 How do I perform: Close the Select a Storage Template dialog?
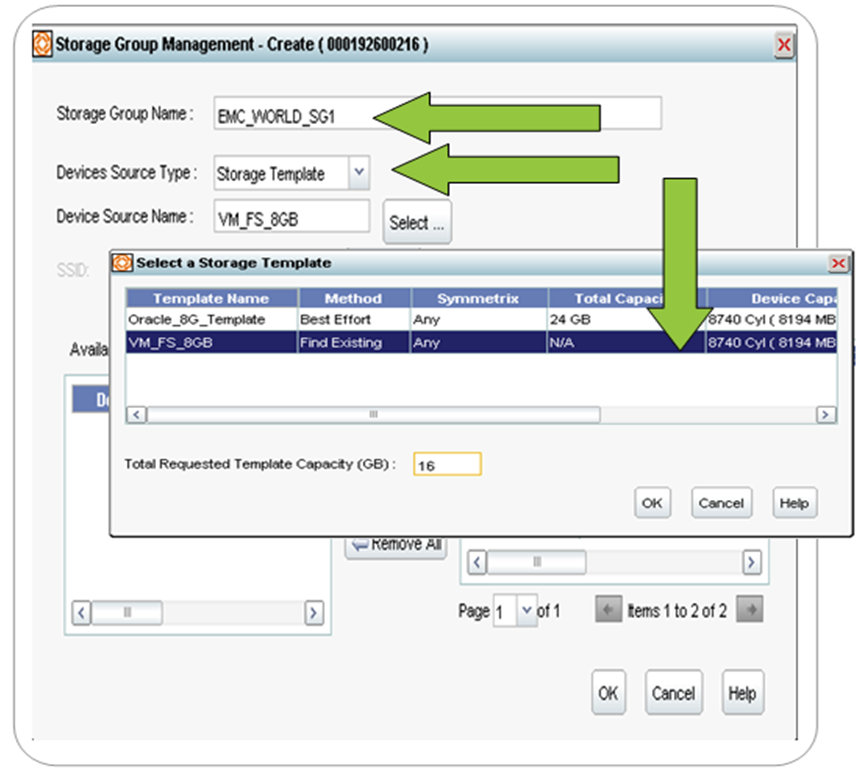[838, 264]
